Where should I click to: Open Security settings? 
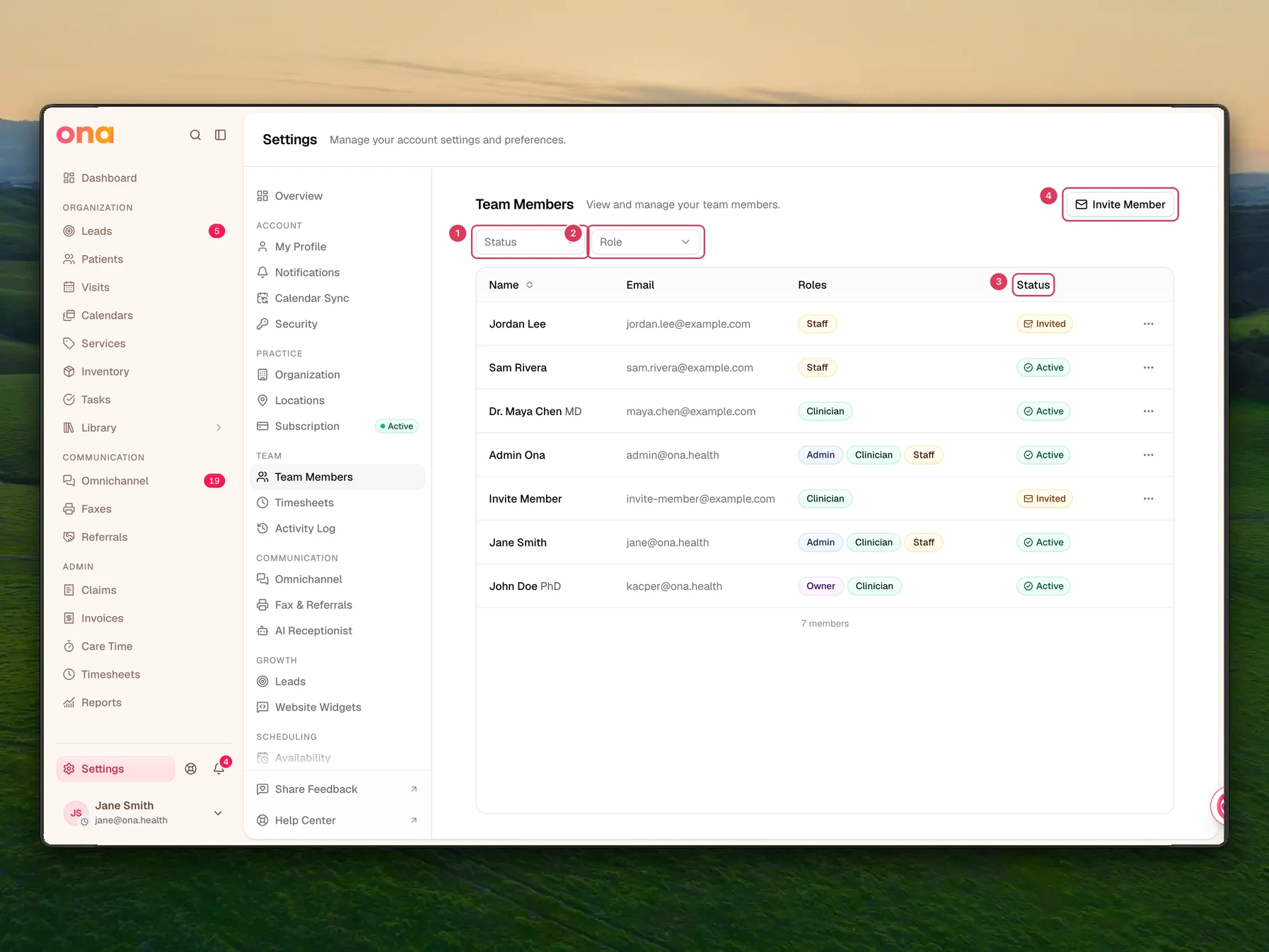coord(296,324)
